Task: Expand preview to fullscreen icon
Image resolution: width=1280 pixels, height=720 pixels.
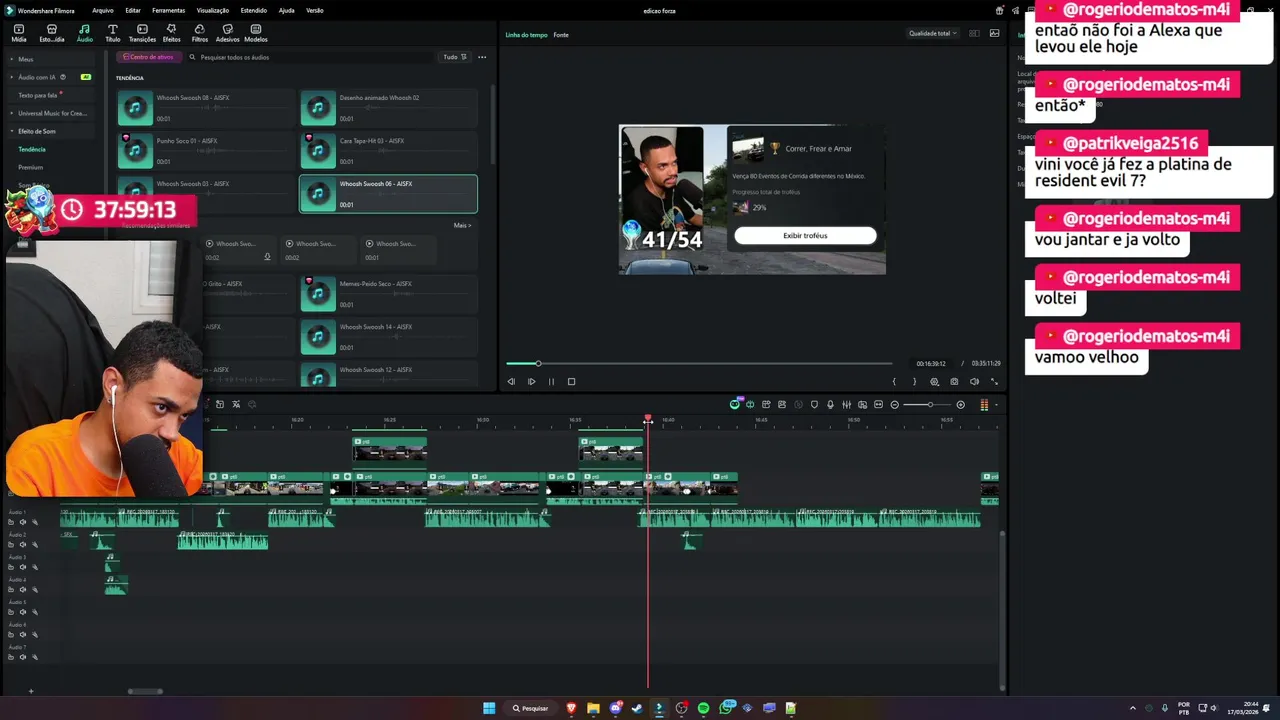Action: point(994,381)
